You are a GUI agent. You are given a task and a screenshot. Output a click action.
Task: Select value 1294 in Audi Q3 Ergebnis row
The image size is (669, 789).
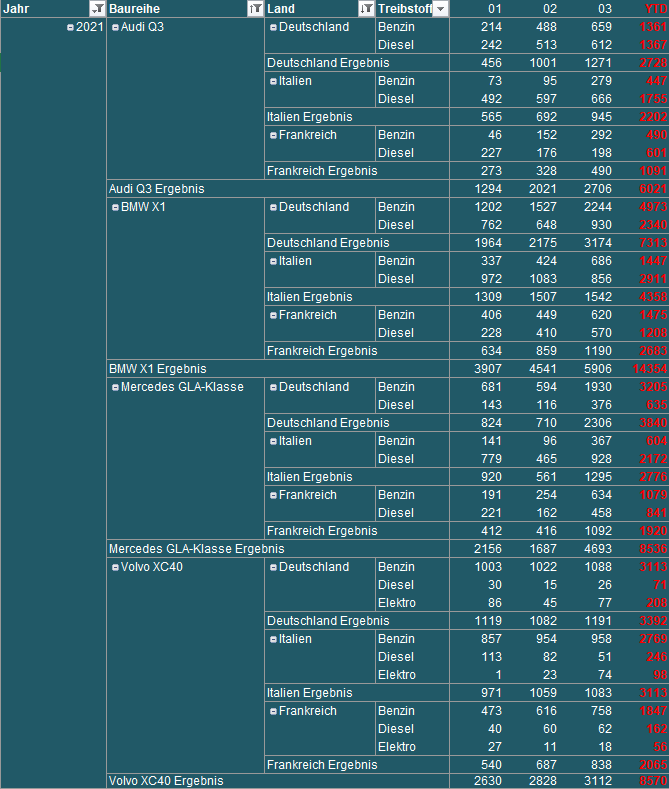pyautogui.click(x=488, y=189)
